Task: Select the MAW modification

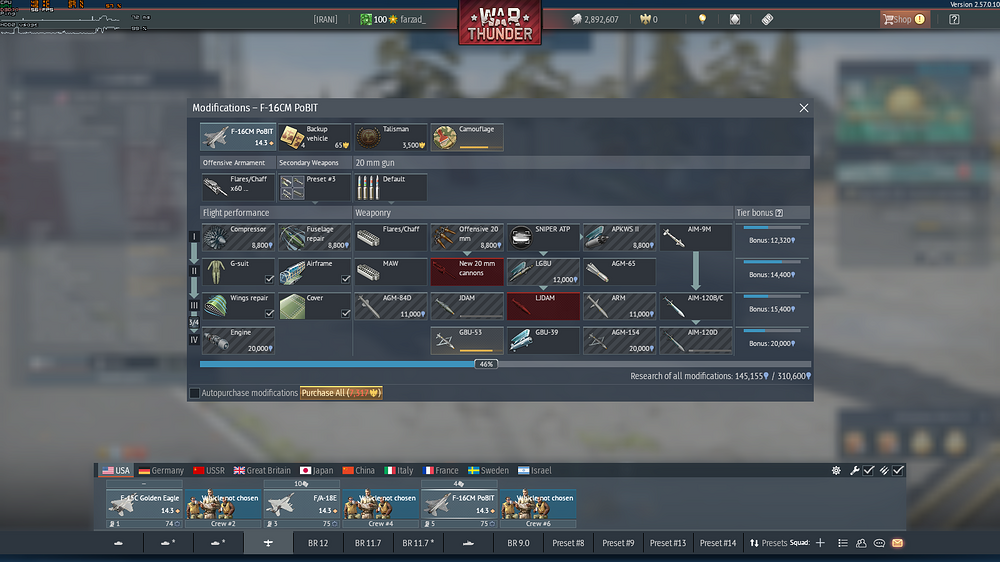Action: [391, 272]
